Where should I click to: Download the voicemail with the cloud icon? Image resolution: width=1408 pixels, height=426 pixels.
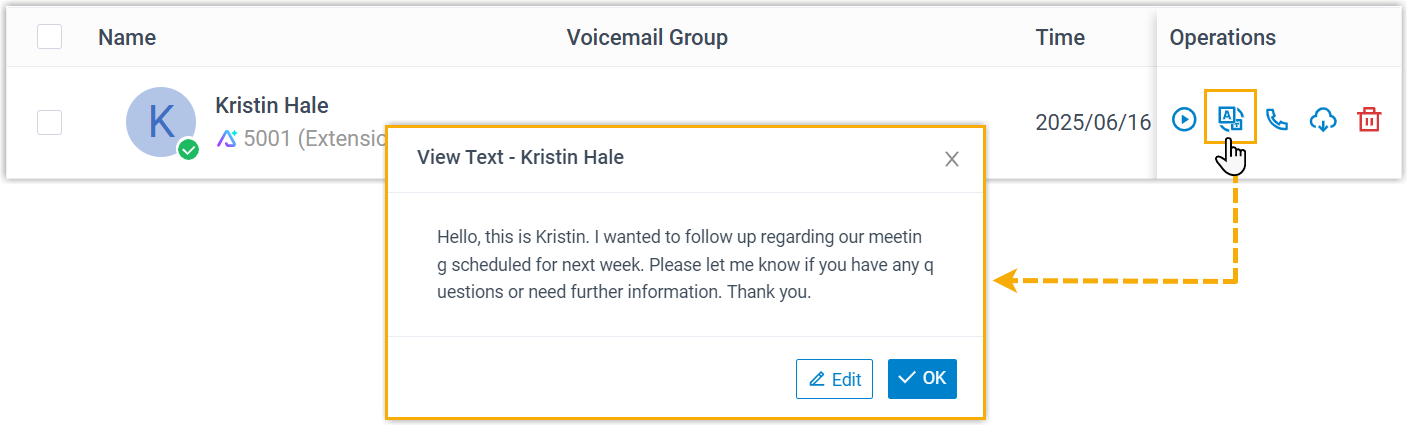coord(1323,121)
